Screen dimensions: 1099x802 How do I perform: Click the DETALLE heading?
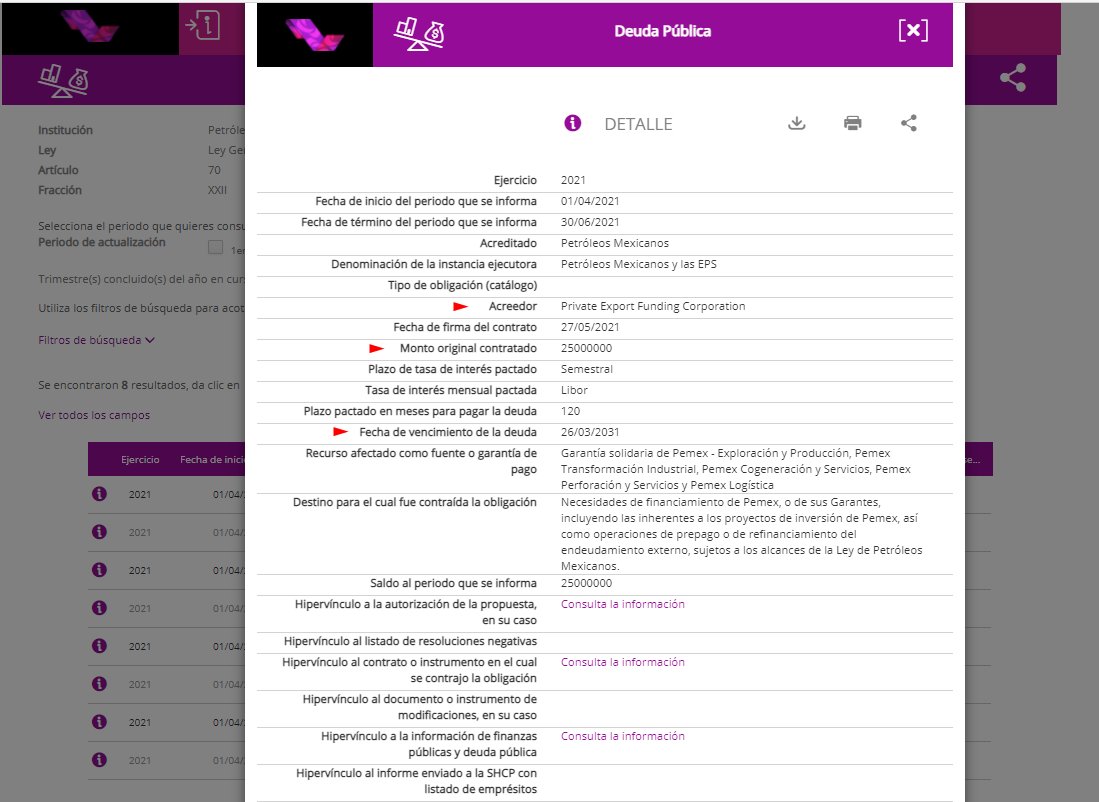638,124
